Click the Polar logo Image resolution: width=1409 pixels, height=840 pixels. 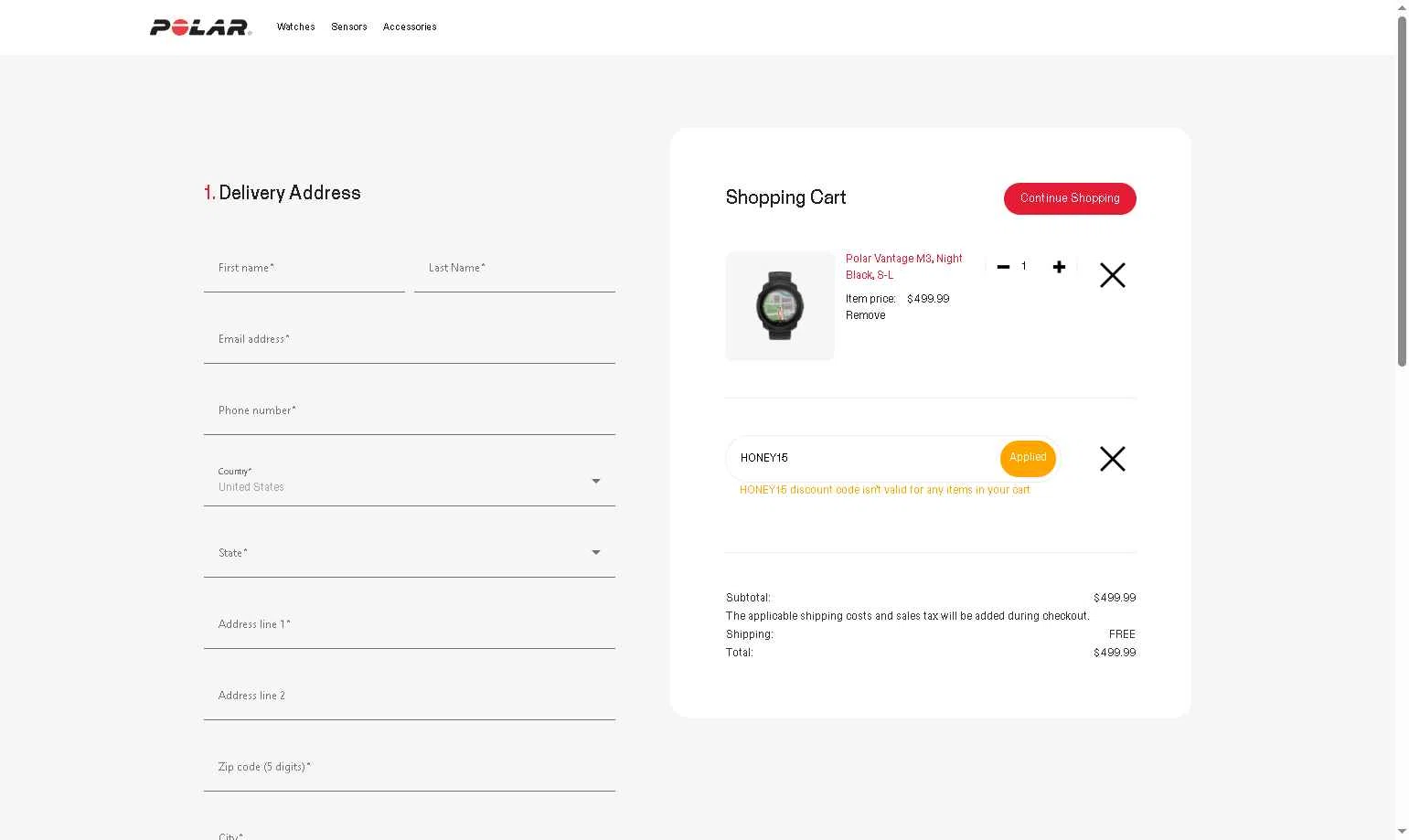(x=200, y=27)
